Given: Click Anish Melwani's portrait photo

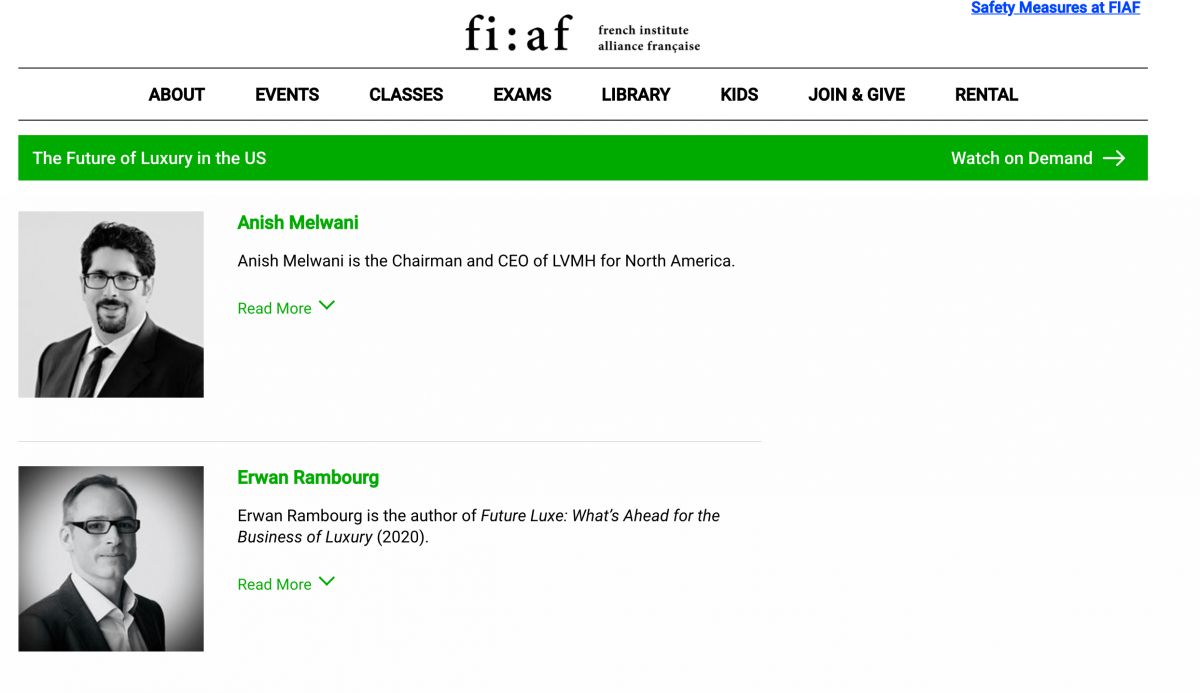Looking at the screenshot, I should click(x=110, y=303).
